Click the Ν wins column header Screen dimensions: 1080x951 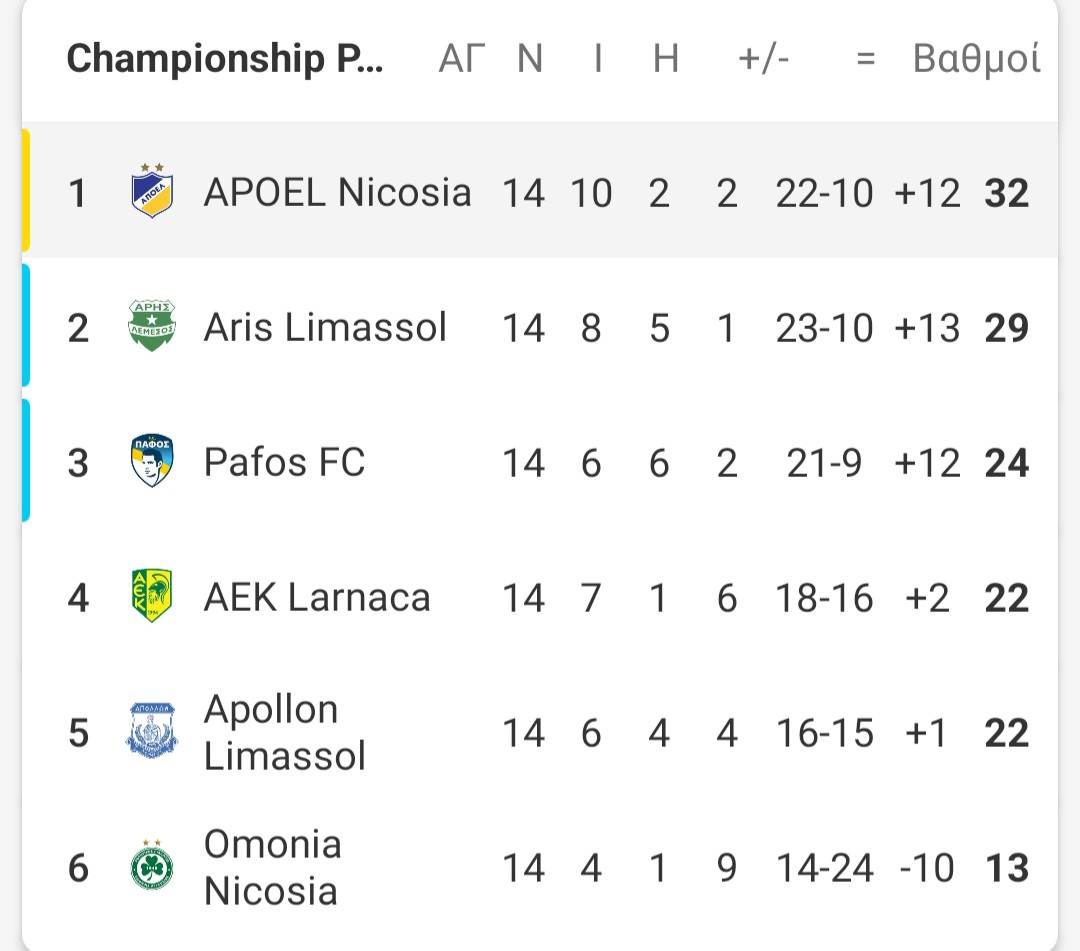coord(530,59)
